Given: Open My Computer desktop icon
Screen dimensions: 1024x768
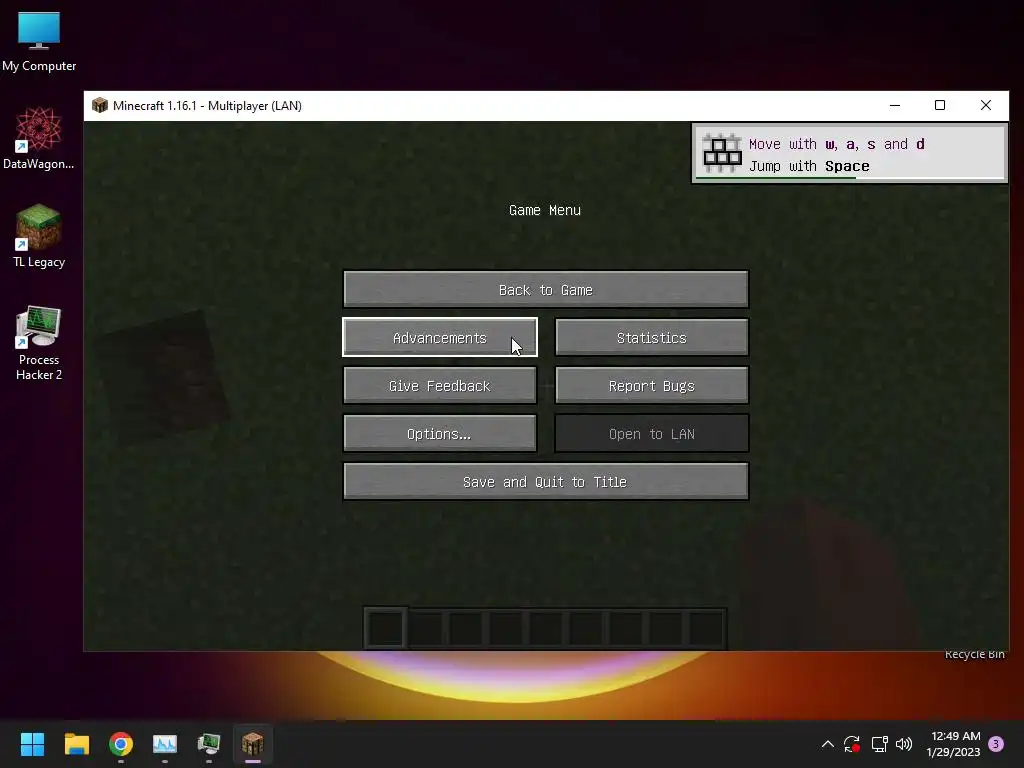Looking at the screenshot, I should [39, 41].
